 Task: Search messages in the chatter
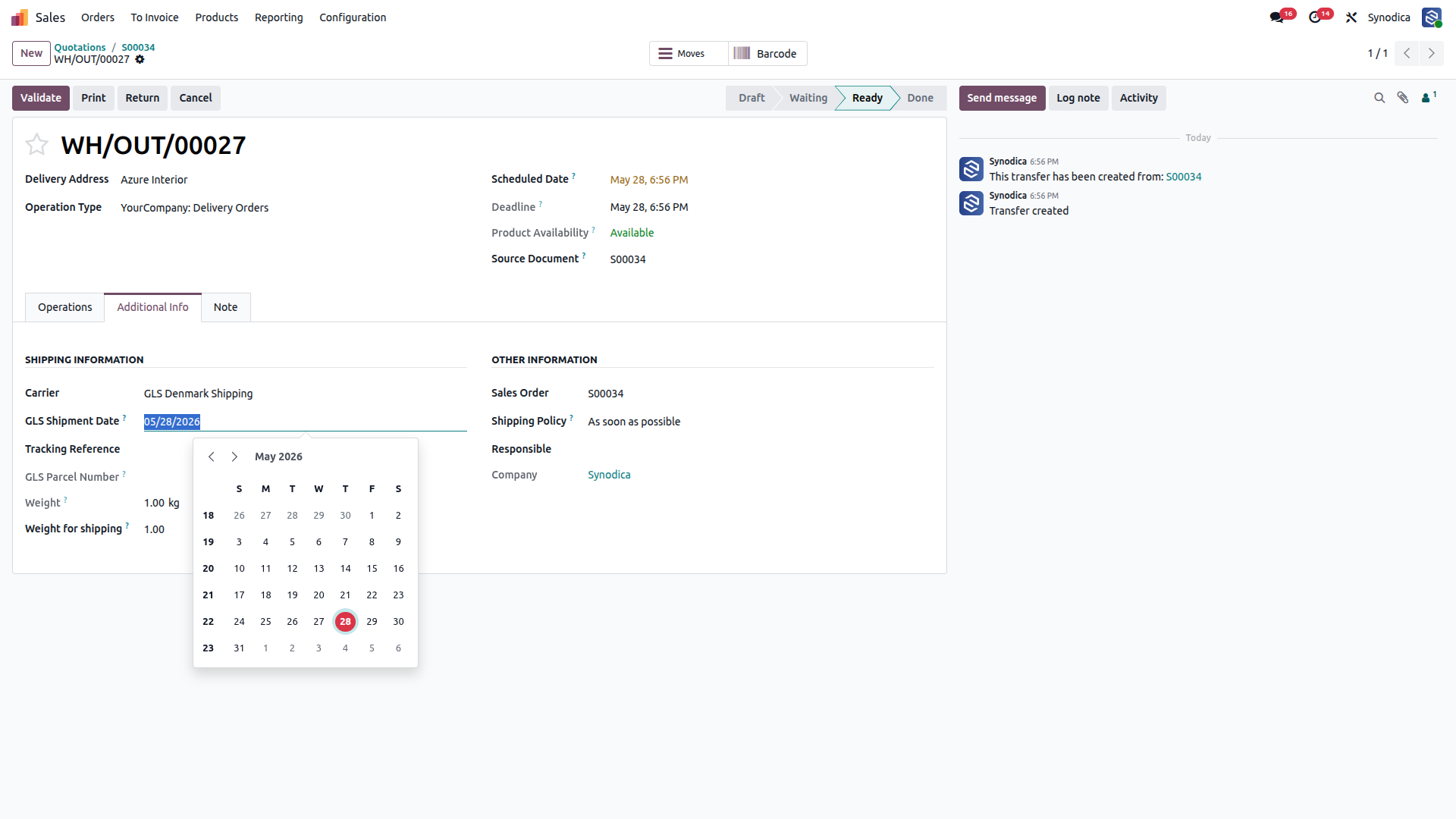coord(1379,98)
